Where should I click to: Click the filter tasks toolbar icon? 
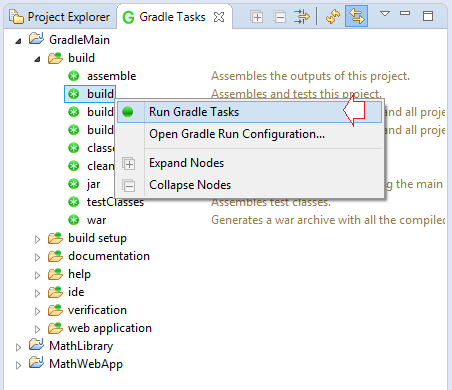tap(302, 16)
